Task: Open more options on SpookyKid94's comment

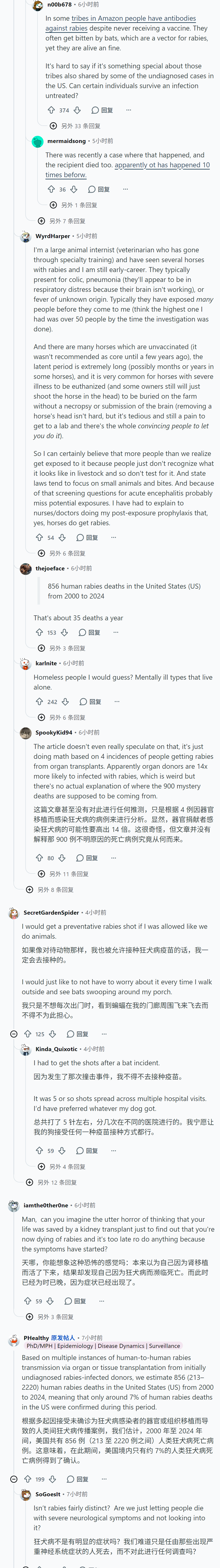Action: point(113,858)
